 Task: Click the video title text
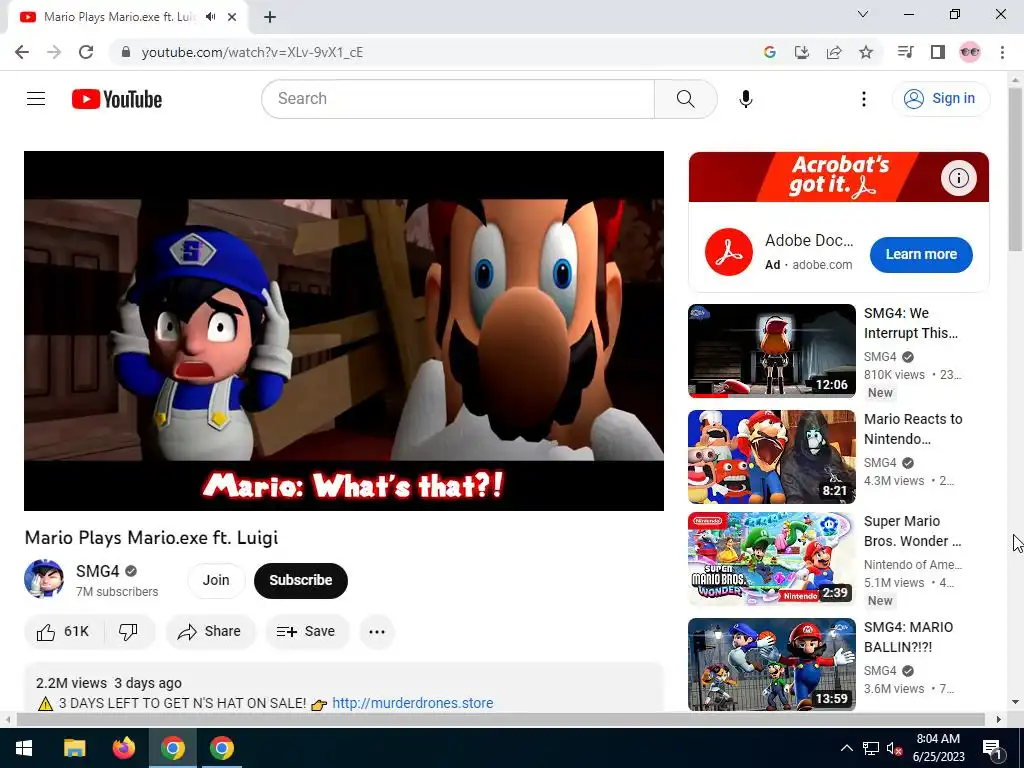(152, 537)
